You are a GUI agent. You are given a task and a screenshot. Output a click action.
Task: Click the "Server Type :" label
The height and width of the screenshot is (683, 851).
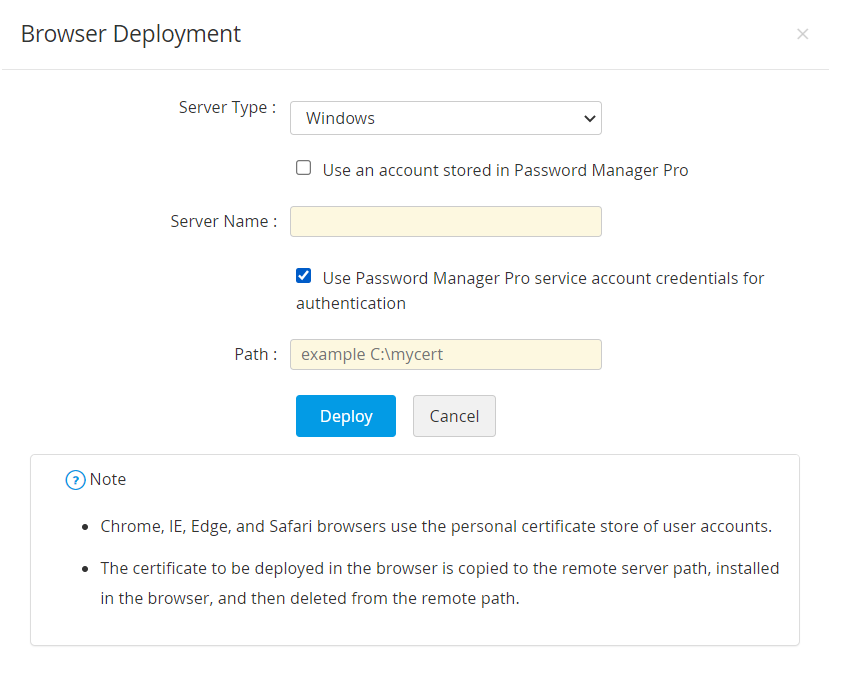tap(227, 108)
